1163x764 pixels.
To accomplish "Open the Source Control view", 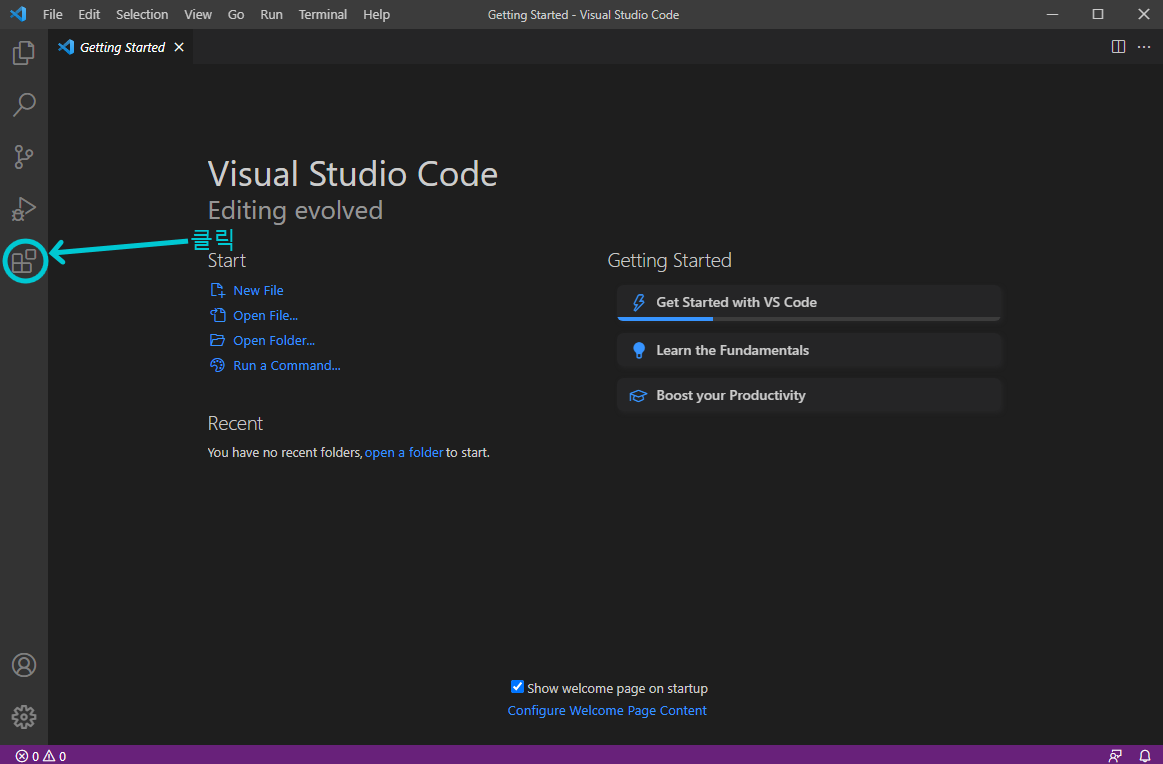I will 24,157.
